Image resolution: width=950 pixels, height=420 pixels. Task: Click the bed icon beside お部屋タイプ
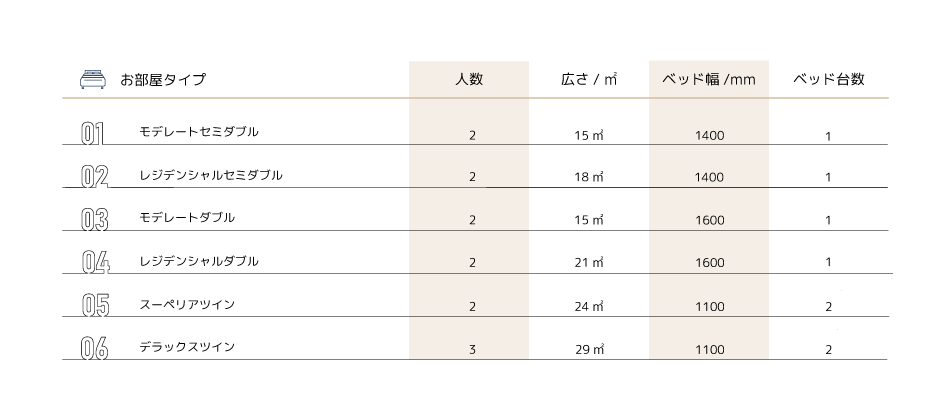pos(93,79)
